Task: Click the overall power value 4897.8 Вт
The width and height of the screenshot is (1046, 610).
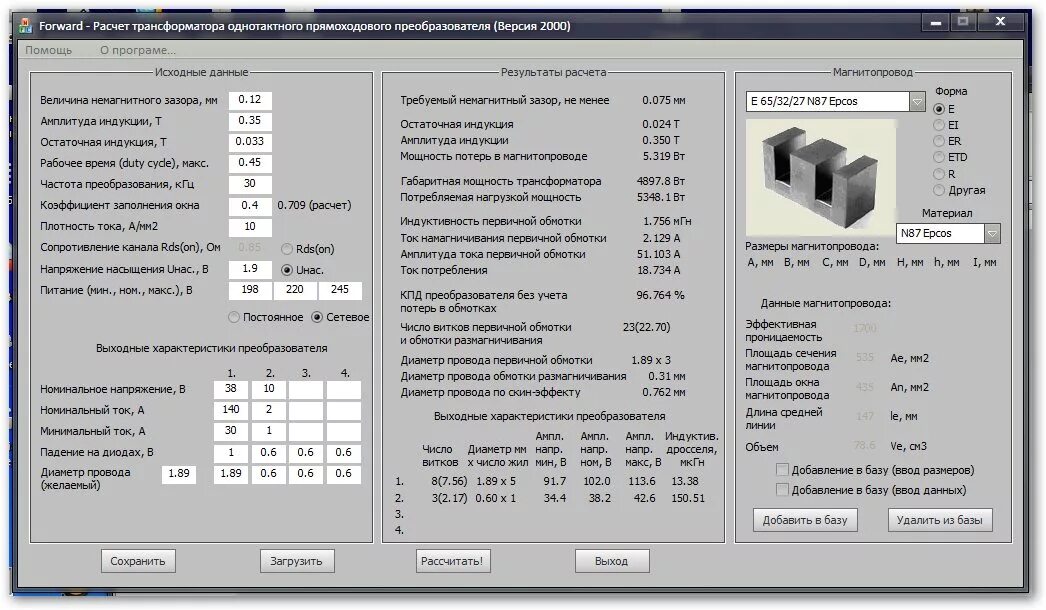Action: [660, 181]
